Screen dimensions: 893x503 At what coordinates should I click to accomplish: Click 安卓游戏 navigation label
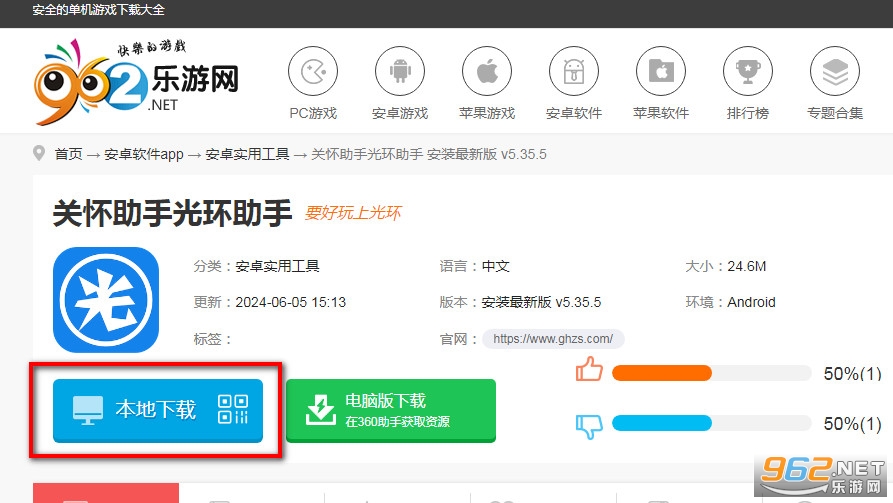(400, 113)
